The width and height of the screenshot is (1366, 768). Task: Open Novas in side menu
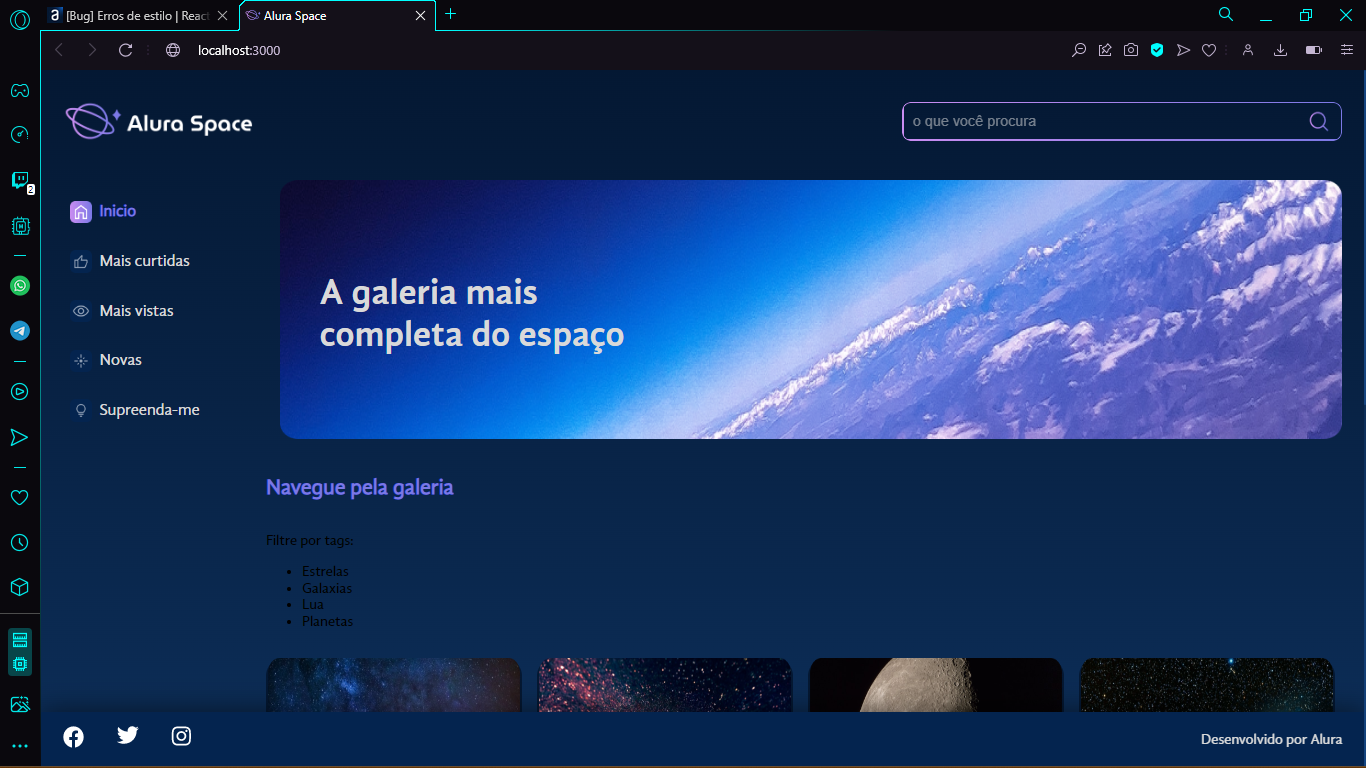(106, 360)
